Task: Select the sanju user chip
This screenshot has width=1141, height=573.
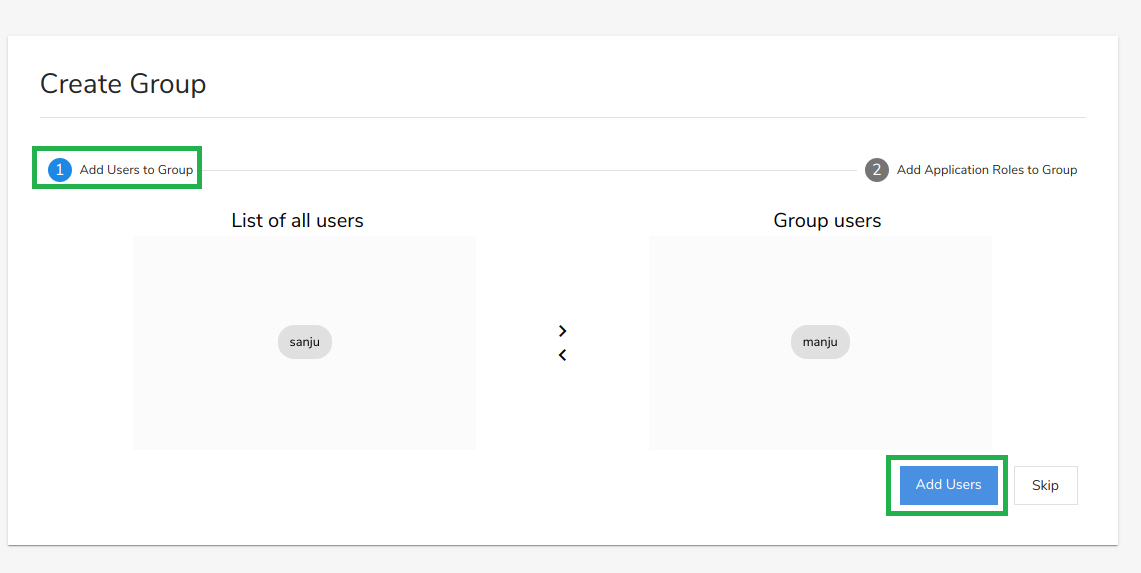Action: 304,342
